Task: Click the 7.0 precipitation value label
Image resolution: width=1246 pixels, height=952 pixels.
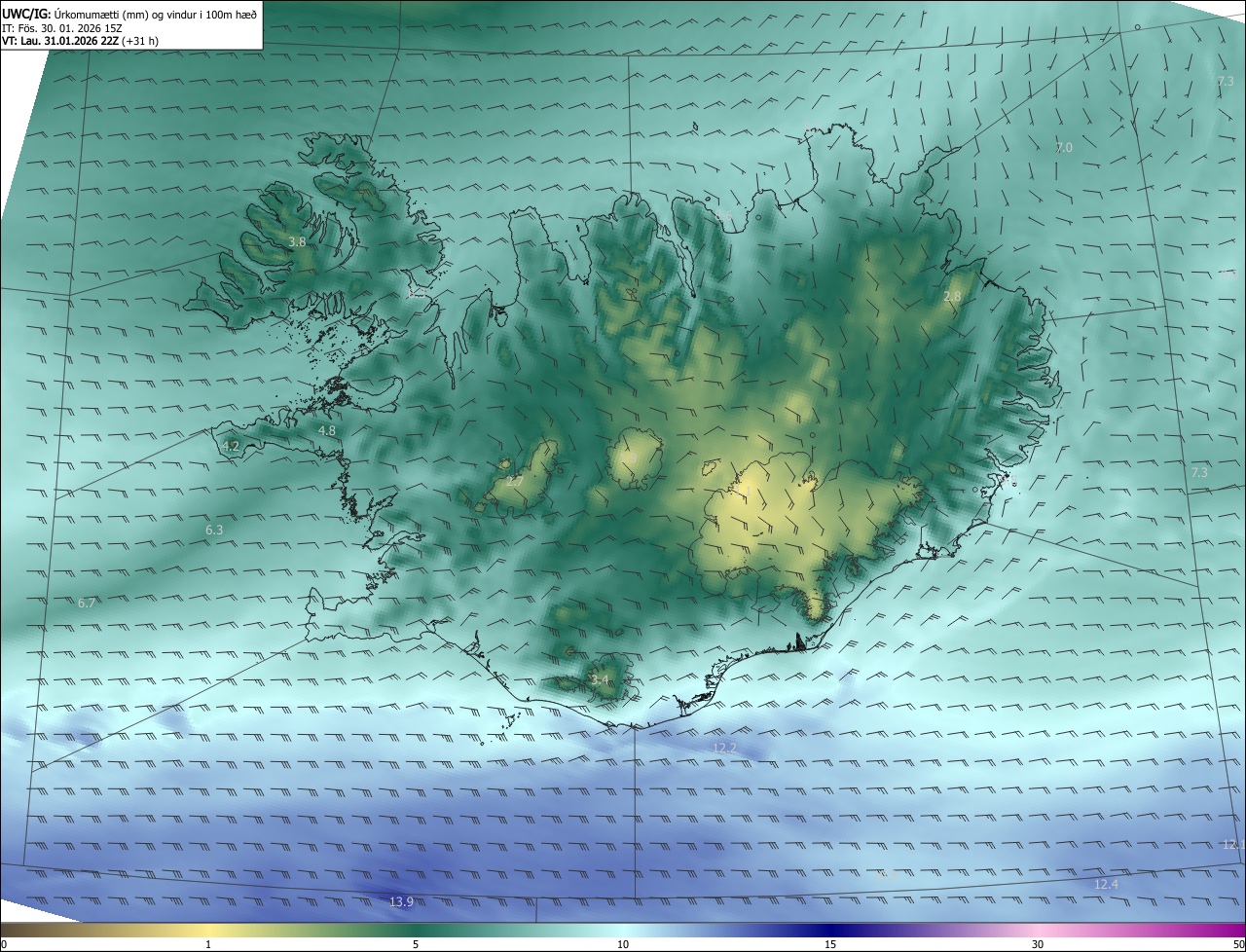Action: [x=1064, y=148]
